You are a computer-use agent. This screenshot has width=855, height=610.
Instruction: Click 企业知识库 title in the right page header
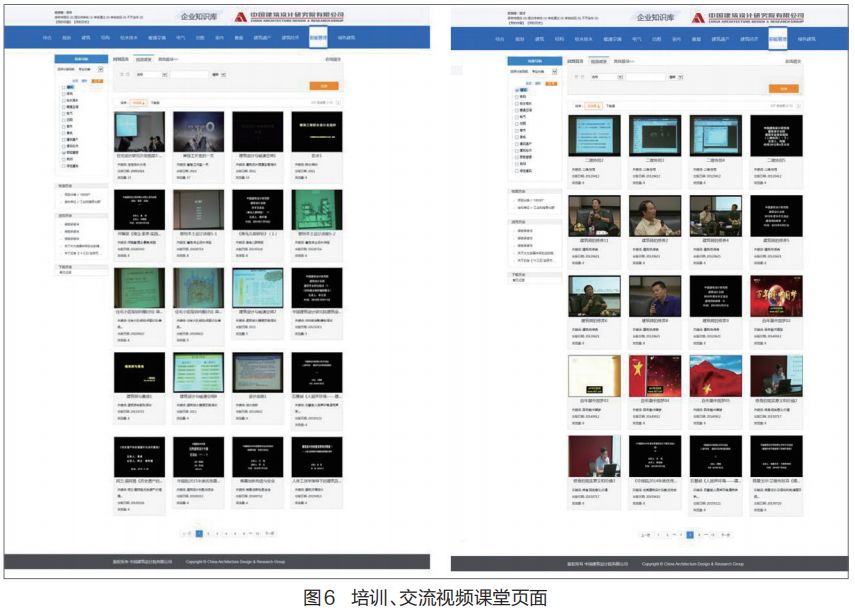coord(655,17)
